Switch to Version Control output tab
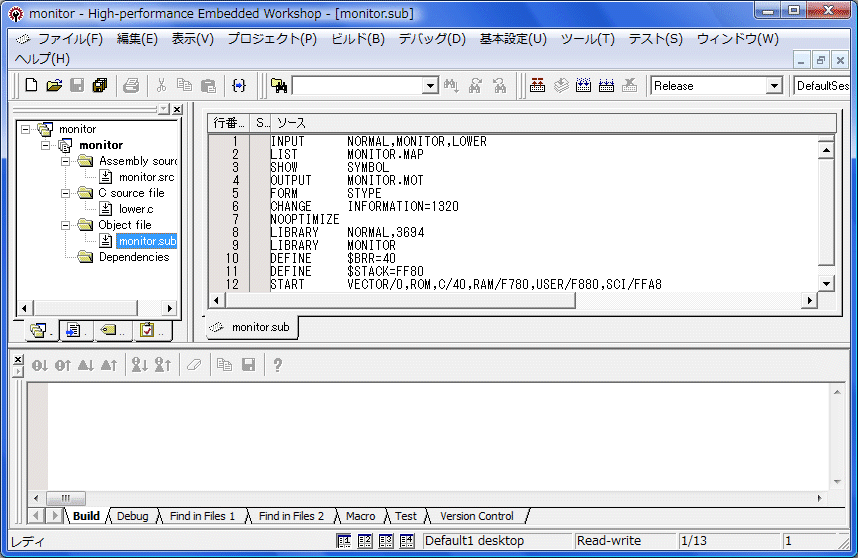The width and height of the screenshot is (858, 558). pyautogui.click(x=477, y=516)
